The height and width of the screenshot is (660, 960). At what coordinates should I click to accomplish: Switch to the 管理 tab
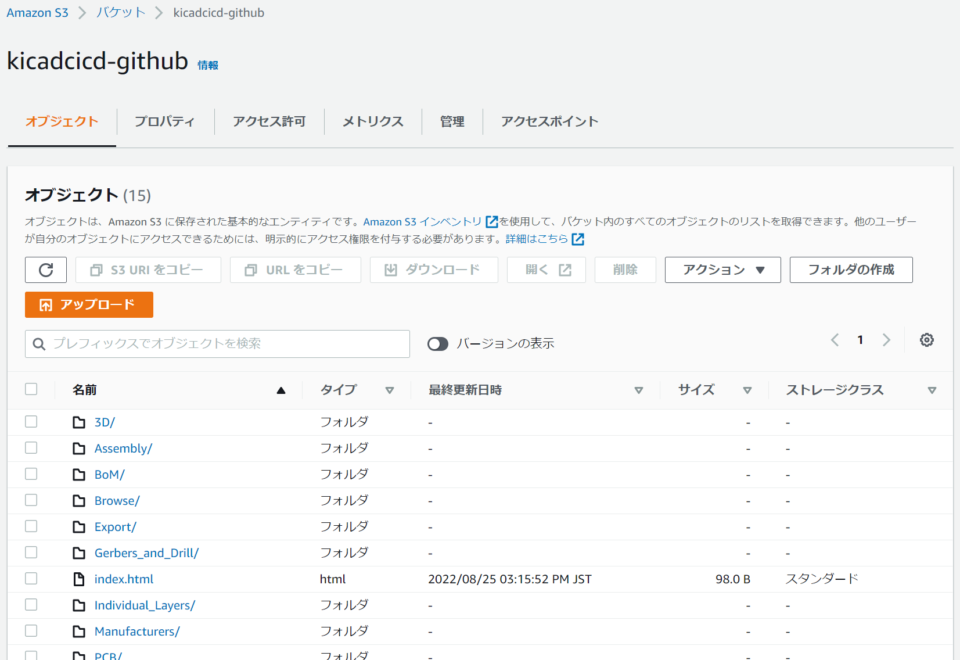tap(452, 120)
